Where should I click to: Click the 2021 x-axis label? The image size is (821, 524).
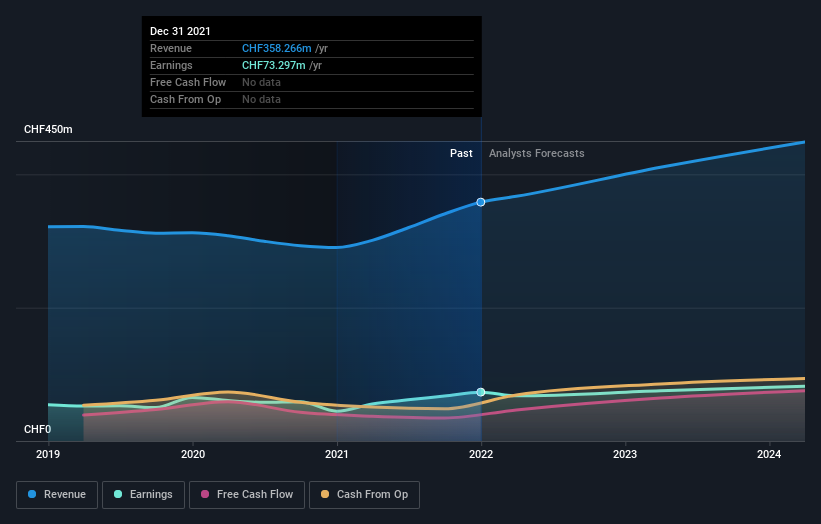(337, 454)
